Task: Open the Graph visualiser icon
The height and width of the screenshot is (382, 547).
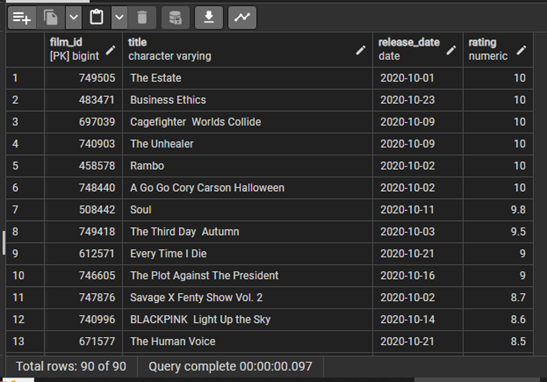Action: (242, 17)
